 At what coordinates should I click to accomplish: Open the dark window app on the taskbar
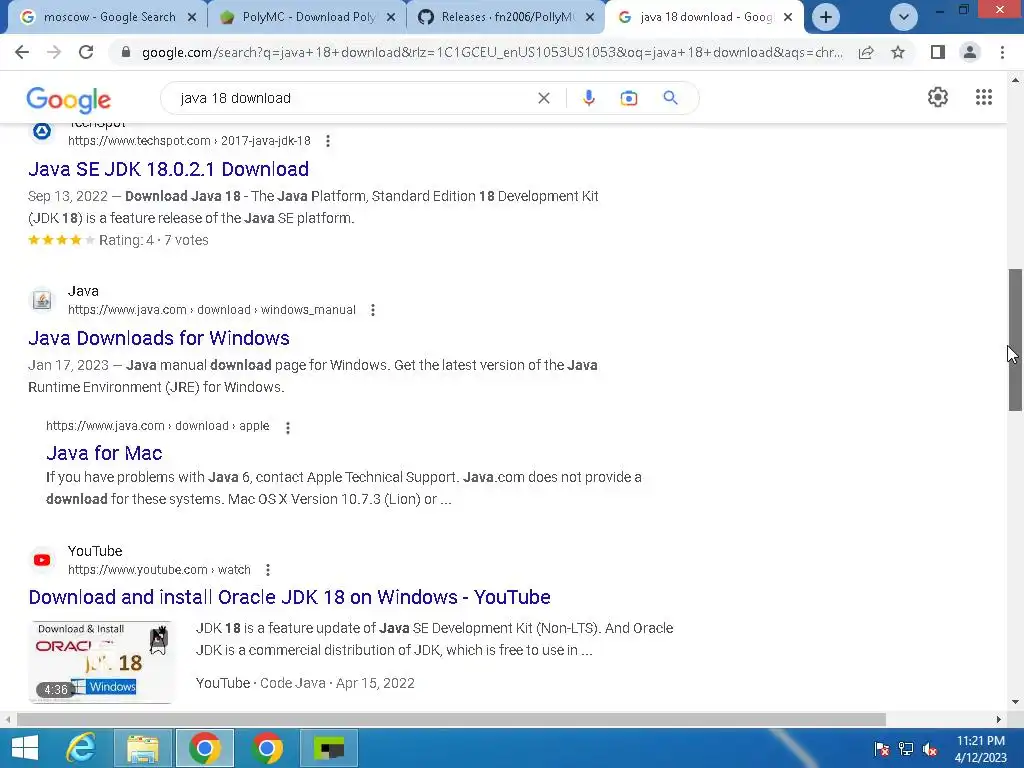click(x=328, y=748)
